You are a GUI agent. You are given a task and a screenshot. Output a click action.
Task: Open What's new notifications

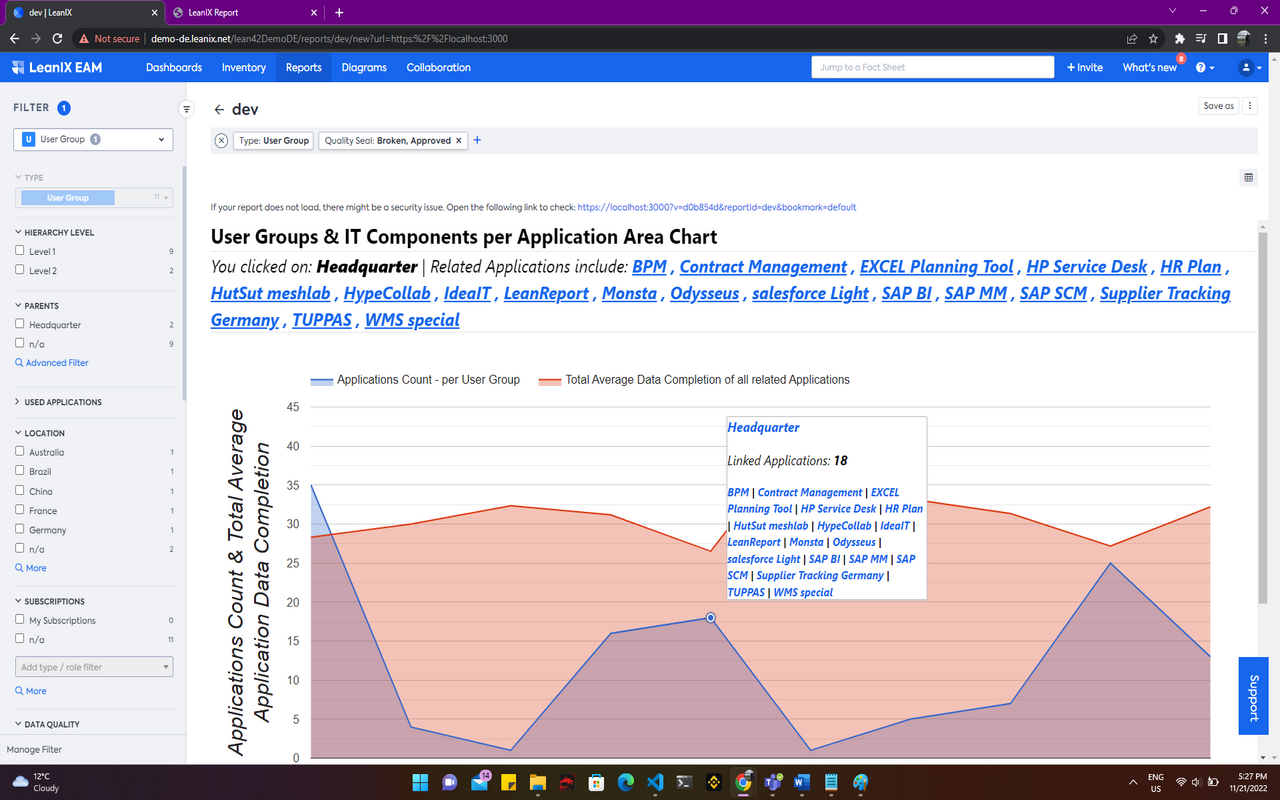(1150, 67)
